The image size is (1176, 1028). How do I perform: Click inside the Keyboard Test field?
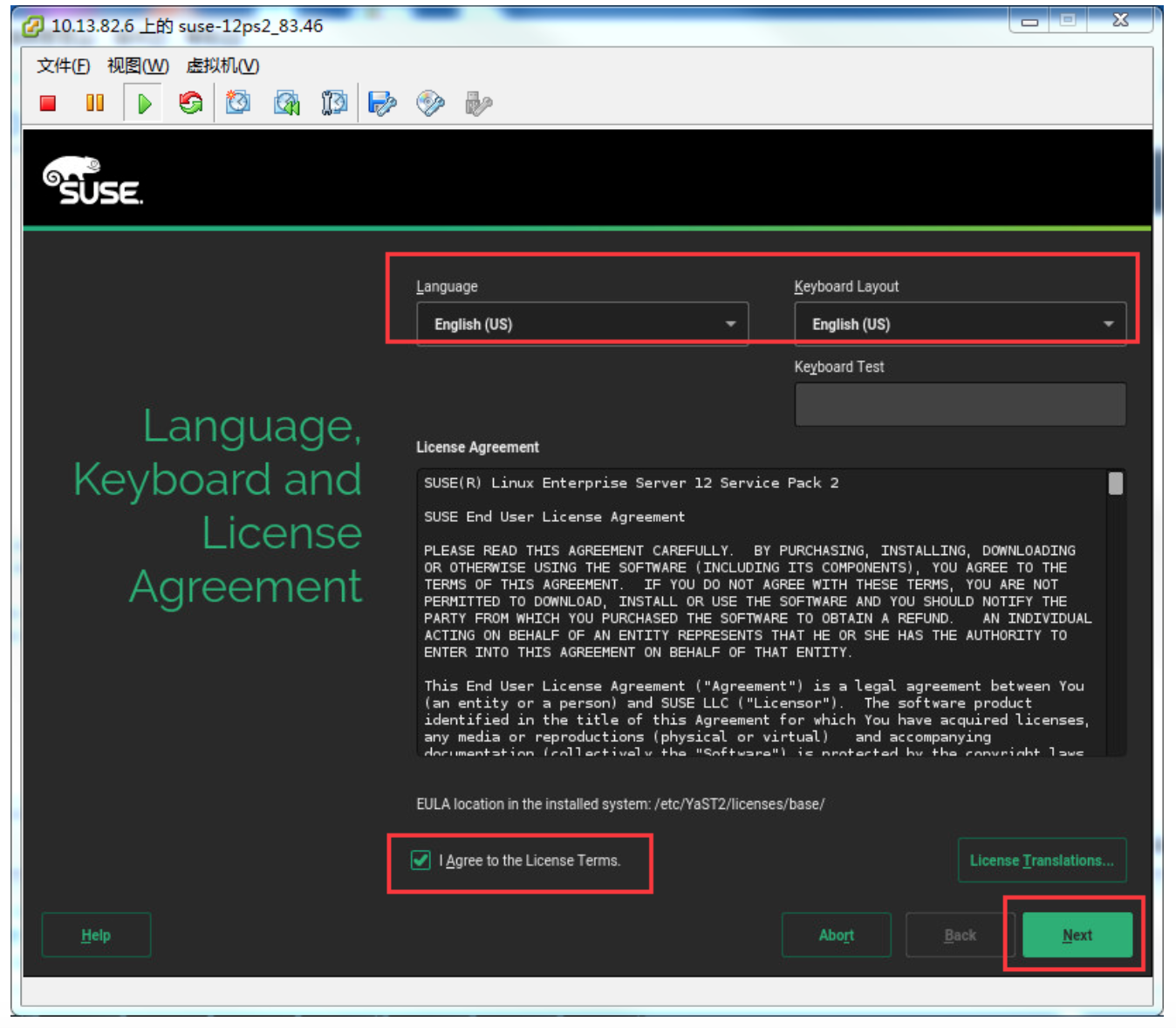pyautogui.click(x=960, y=405)
